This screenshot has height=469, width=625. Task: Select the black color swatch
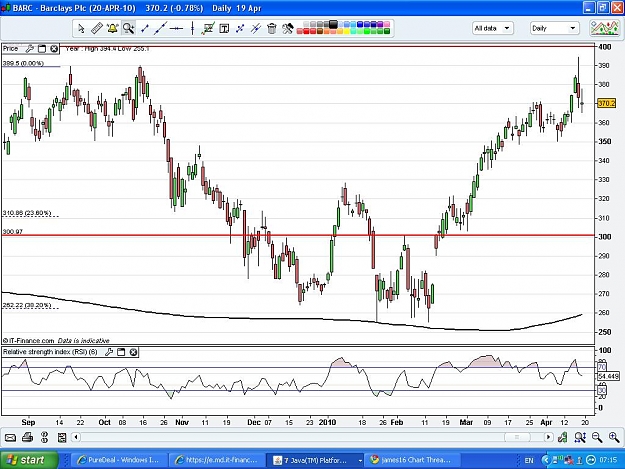pos(333,24)
